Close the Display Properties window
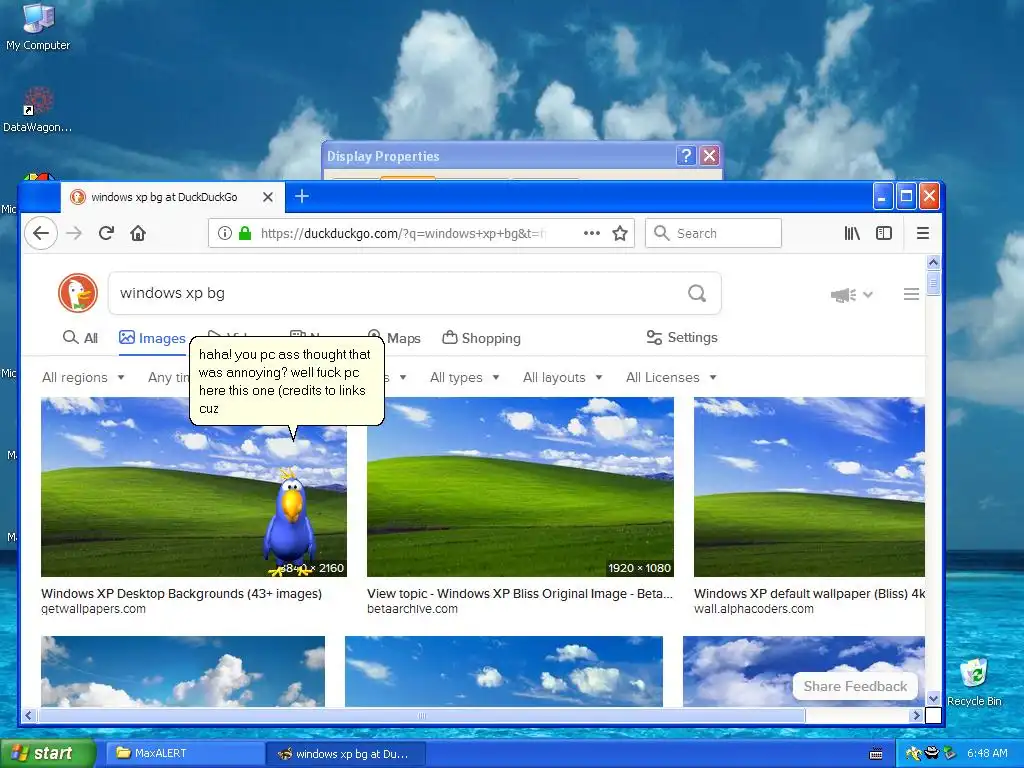1024x768 pixels. [x=709, y=156]
